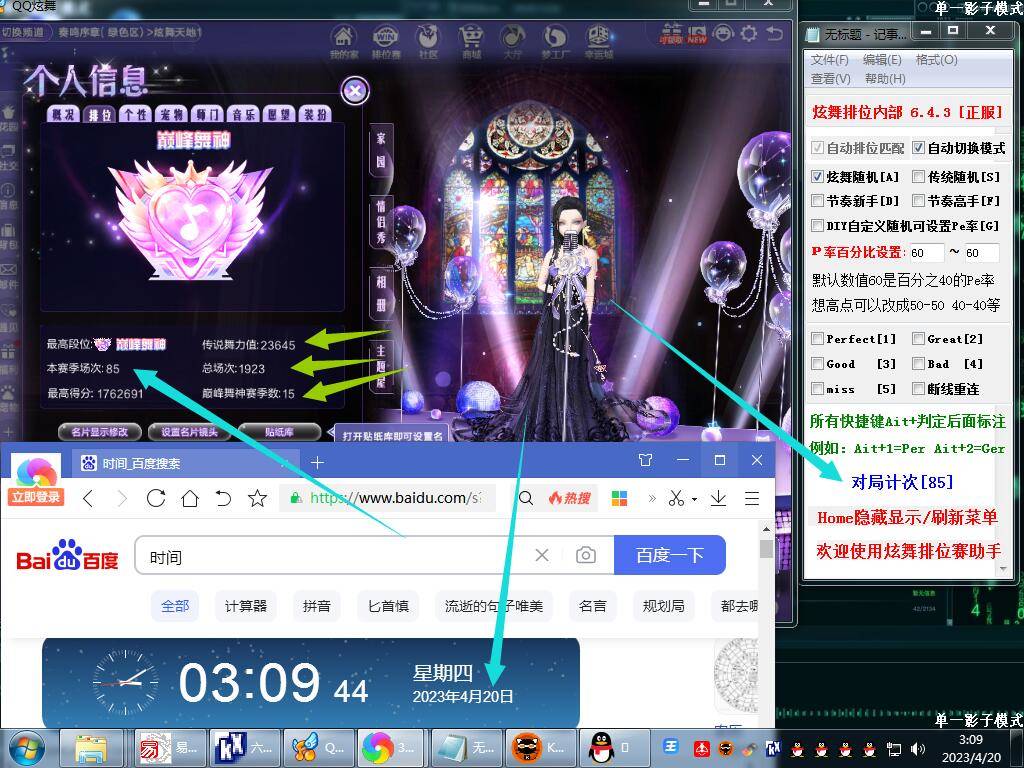1024x768 pixels.
Task: Switch to 概况 tab in 个人信息
Action: tap(63, 114)
